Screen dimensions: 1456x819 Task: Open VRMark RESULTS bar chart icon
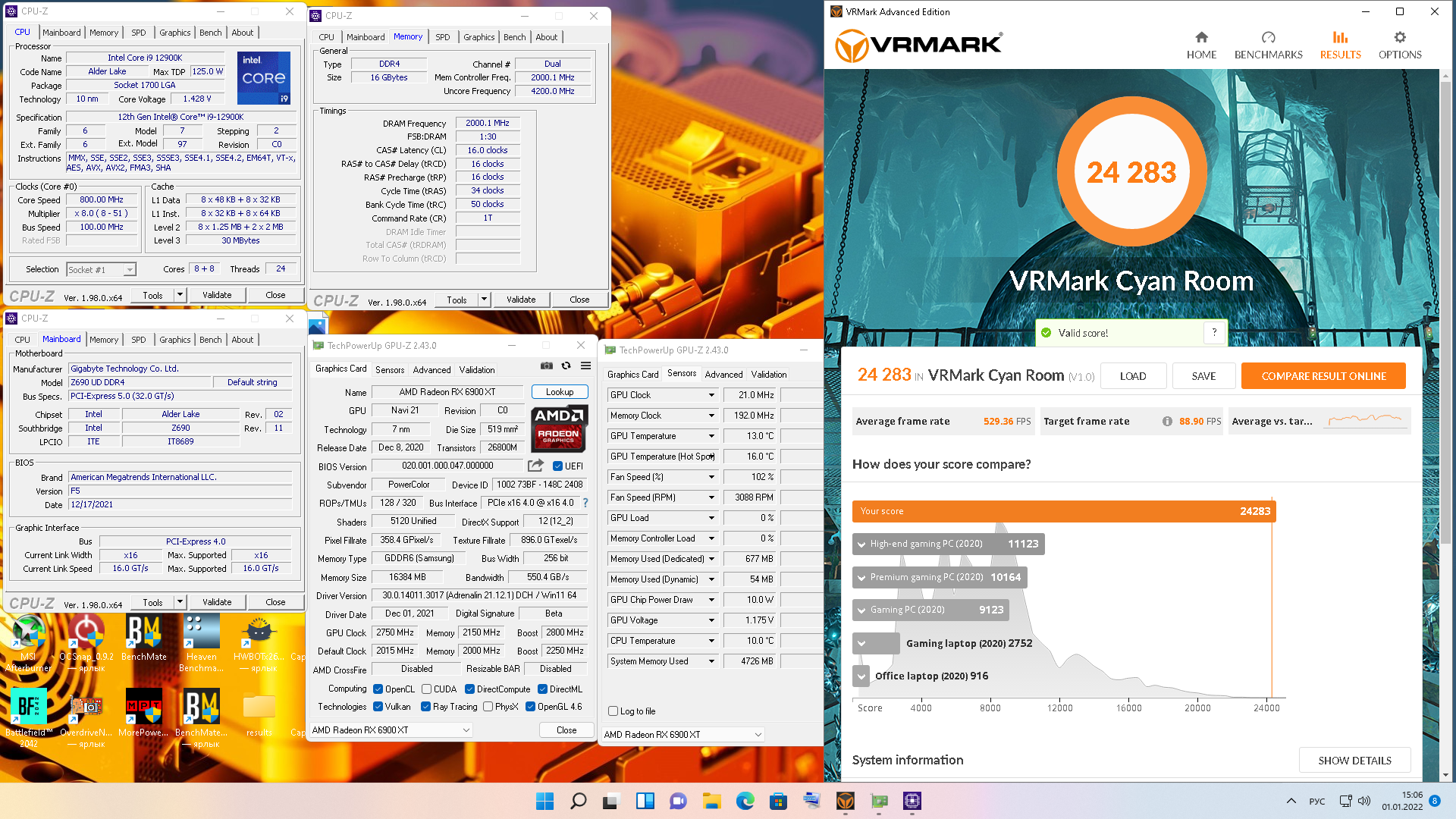(x=1340, y=37)
